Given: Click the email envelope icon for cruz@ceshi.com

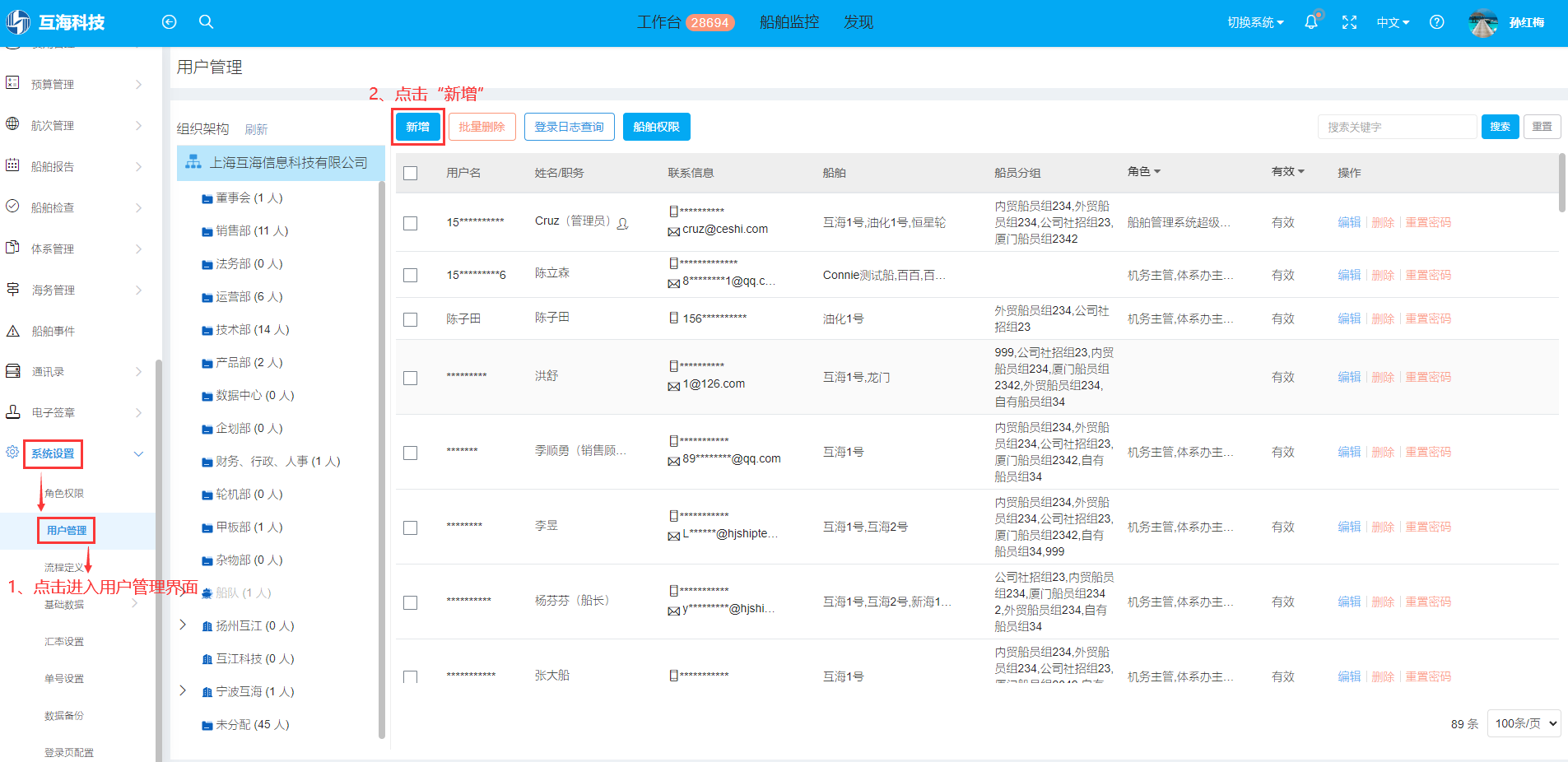Looking at the screenshot, I should click(673, 232).
